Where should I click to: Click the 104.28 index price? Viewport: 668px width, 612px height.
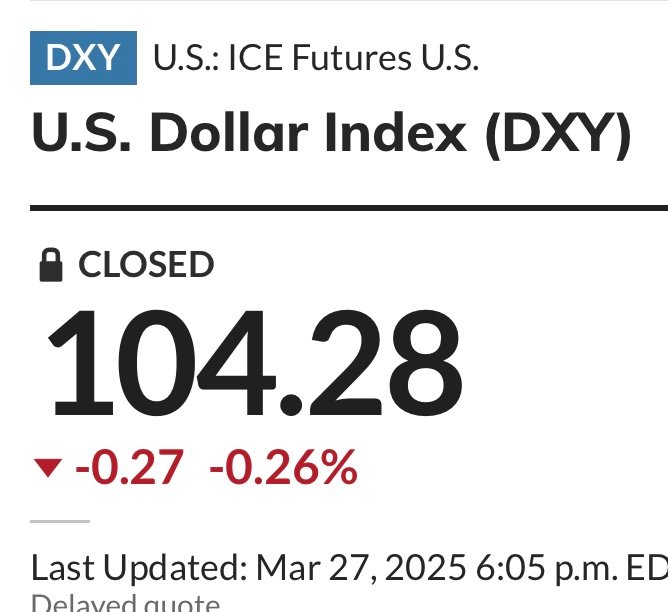tap(255, 363)
